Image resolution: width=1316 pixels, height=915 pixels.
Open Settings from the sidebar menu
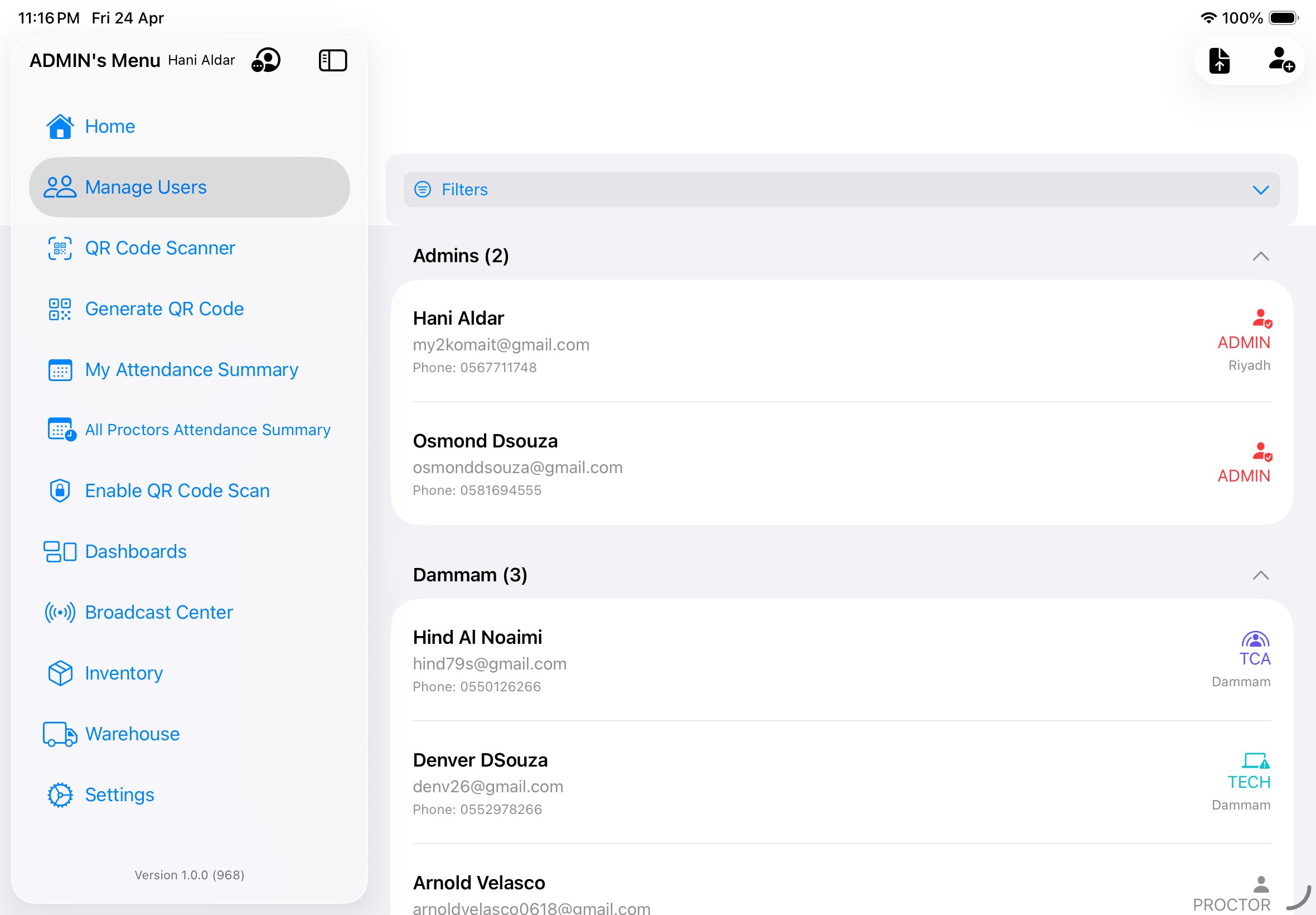[x=119, y=794]
